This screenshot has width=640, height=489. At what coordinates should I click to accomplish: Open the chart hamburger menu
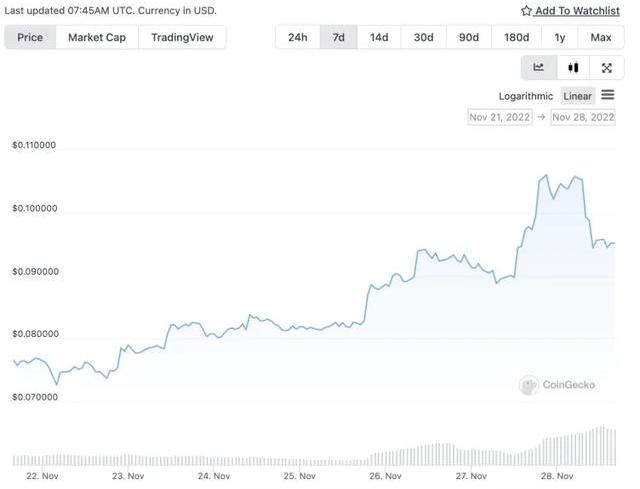coord(608,95)
